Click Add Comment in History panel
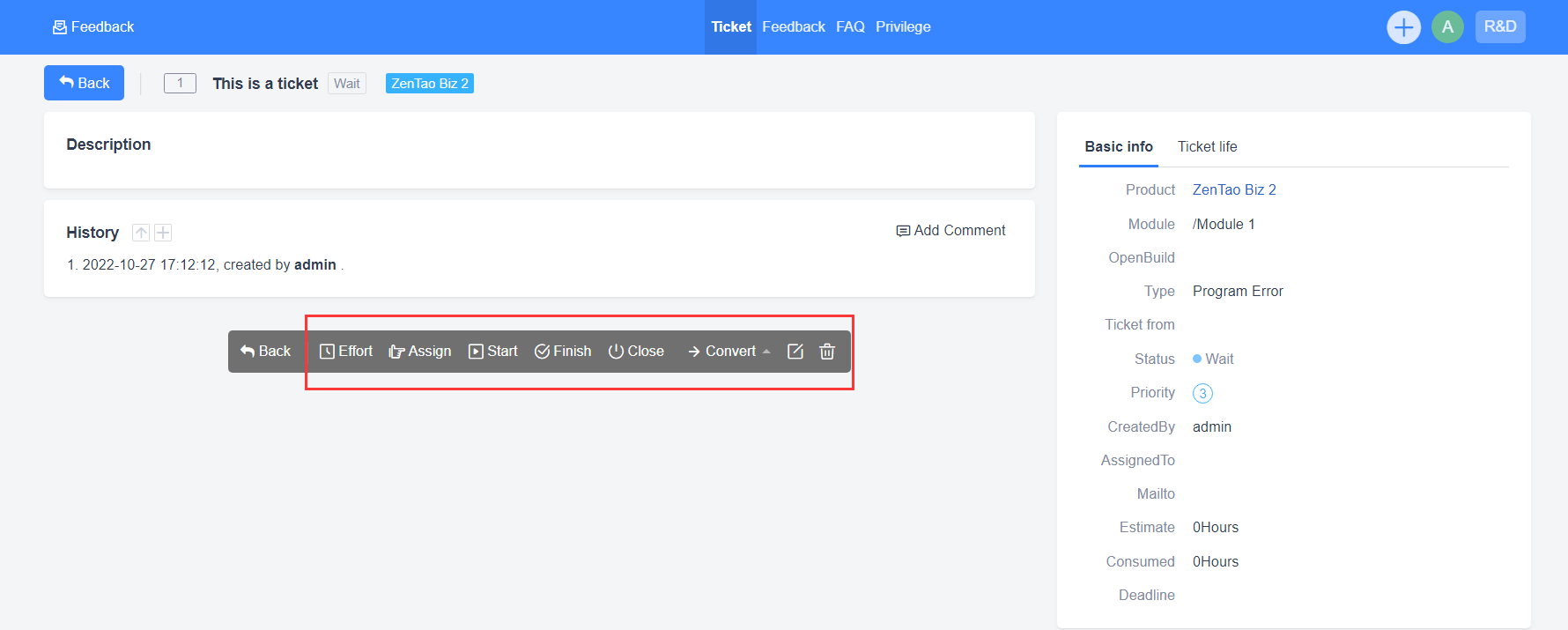This screenshot has width=1568, height=630. pos(950,231)
